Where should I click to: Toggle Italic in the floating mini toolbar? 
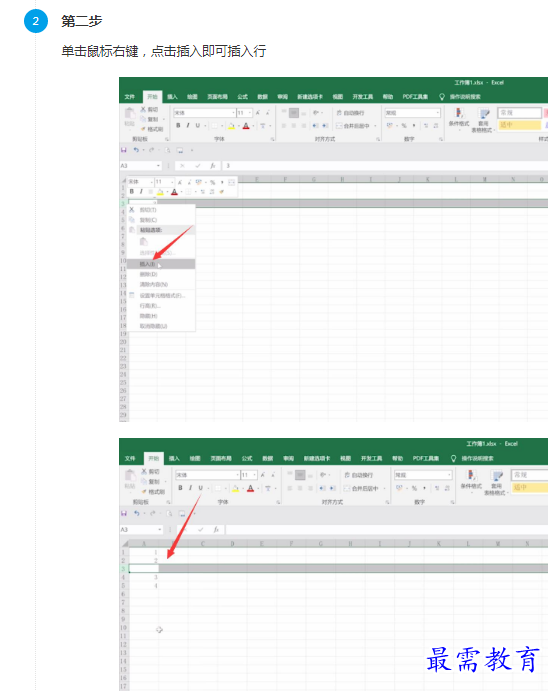click(x=141, y=192)
